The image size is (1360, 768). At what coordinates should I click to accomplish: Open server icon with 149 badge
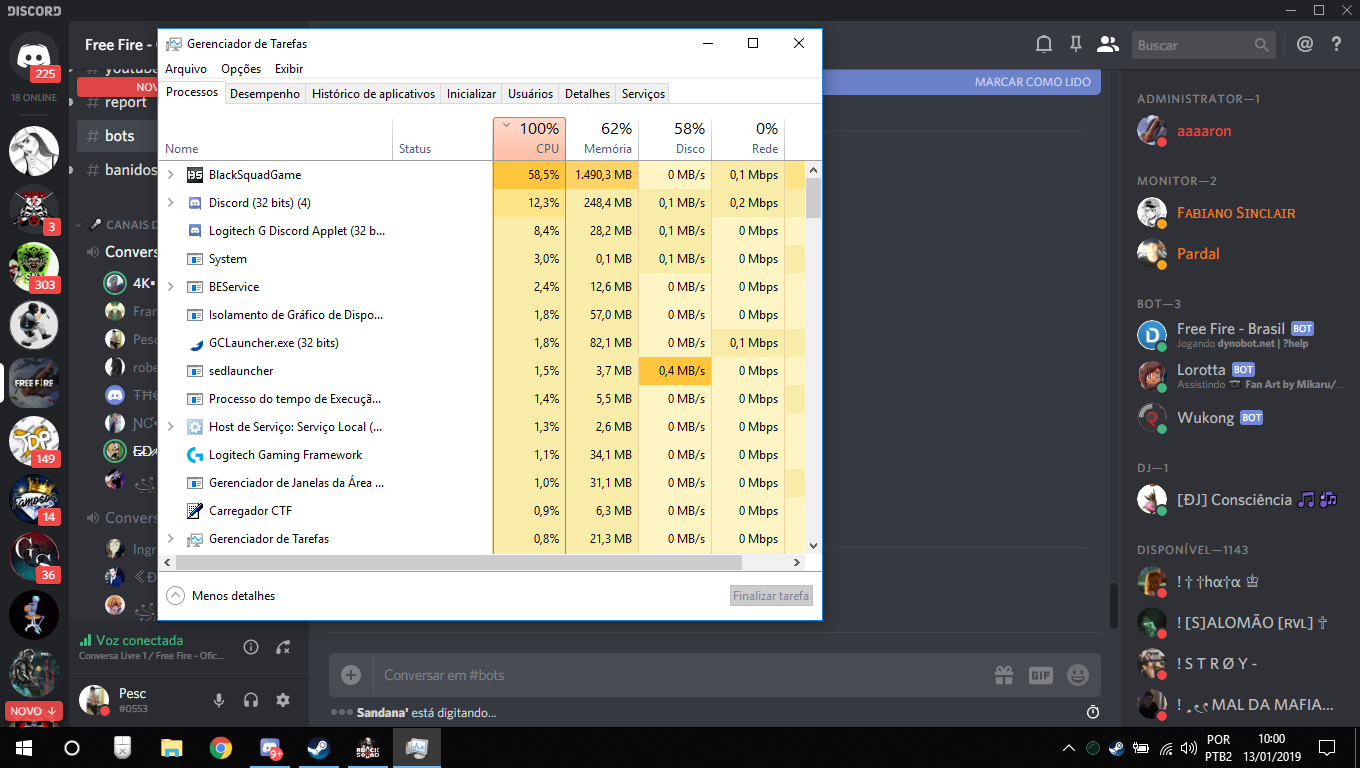34,440
